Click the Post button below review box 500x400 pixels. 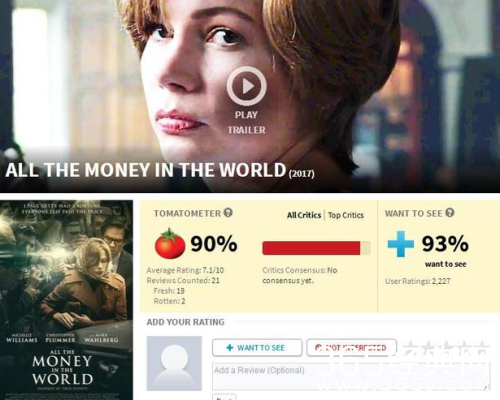tap(224, 397)
